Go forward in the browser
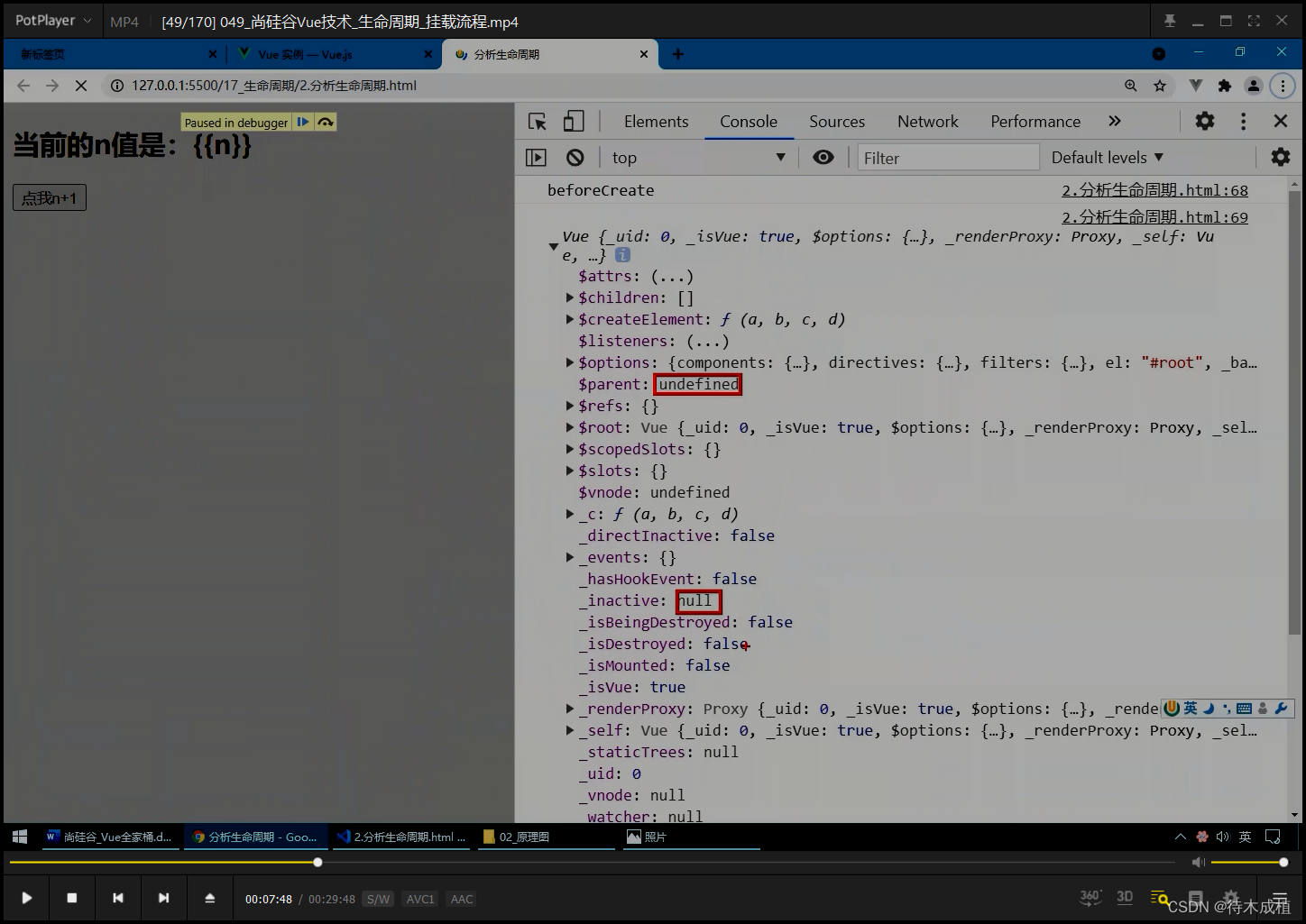The width and height of the screenshot is (1306, 924). (52, 86)
